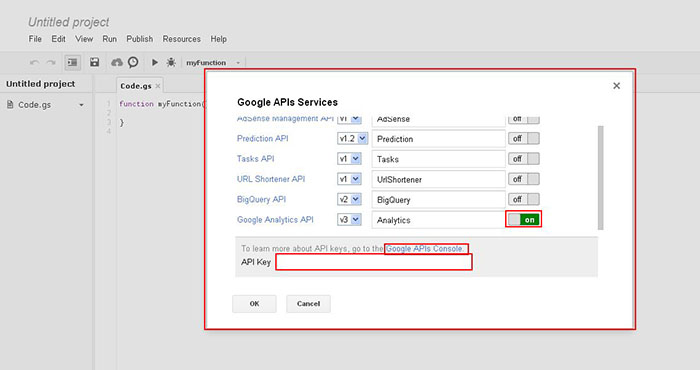Image resolution: width=700 pixels, height=370 pixels.
Task: Turn off the Google Analytics API switch
Action: pos(524,220)
